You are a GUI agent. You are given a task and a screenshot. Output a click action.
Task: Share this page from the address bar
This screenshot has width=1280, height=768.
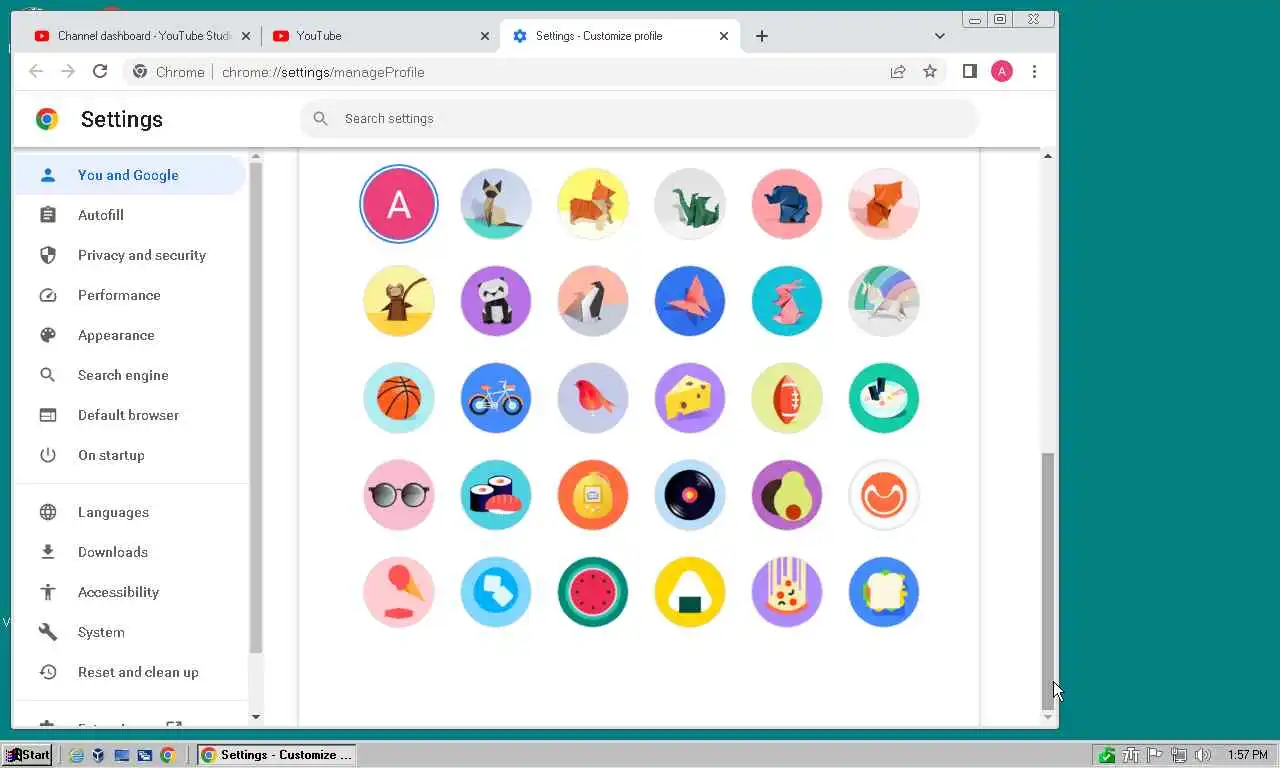pyautogui.click(x=898, y=71)
